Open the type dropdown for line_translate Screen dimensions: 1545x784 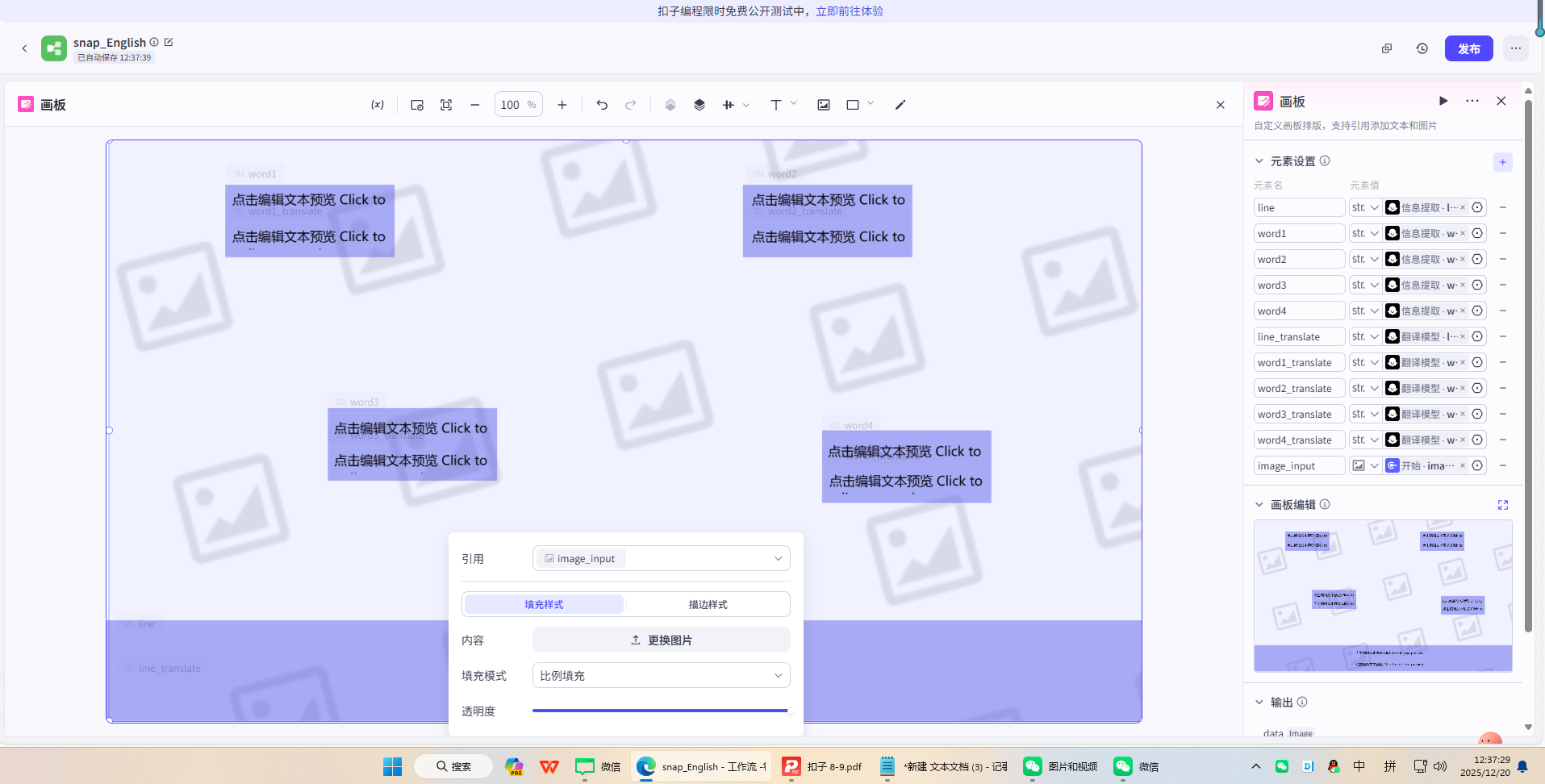coord(1365,337)
